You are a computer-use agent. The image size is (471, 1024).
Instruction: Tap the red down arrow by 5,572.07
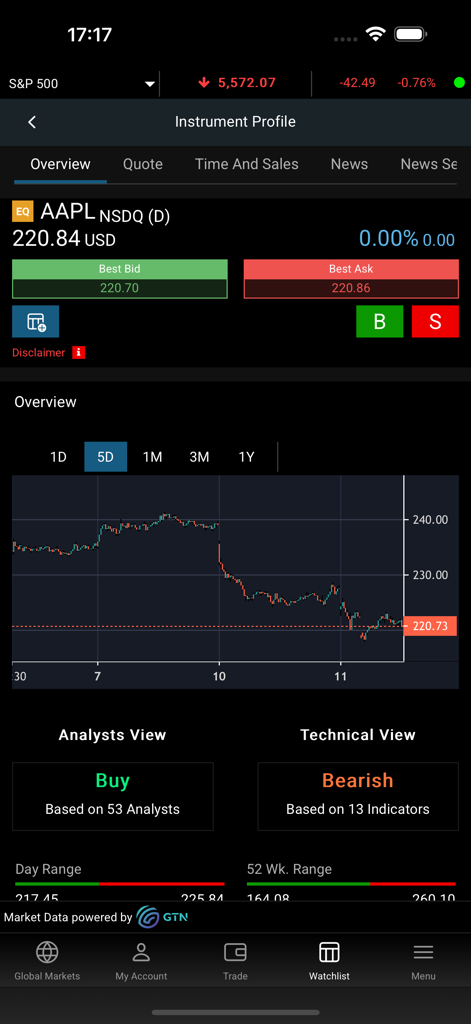[x=204, y=83]
